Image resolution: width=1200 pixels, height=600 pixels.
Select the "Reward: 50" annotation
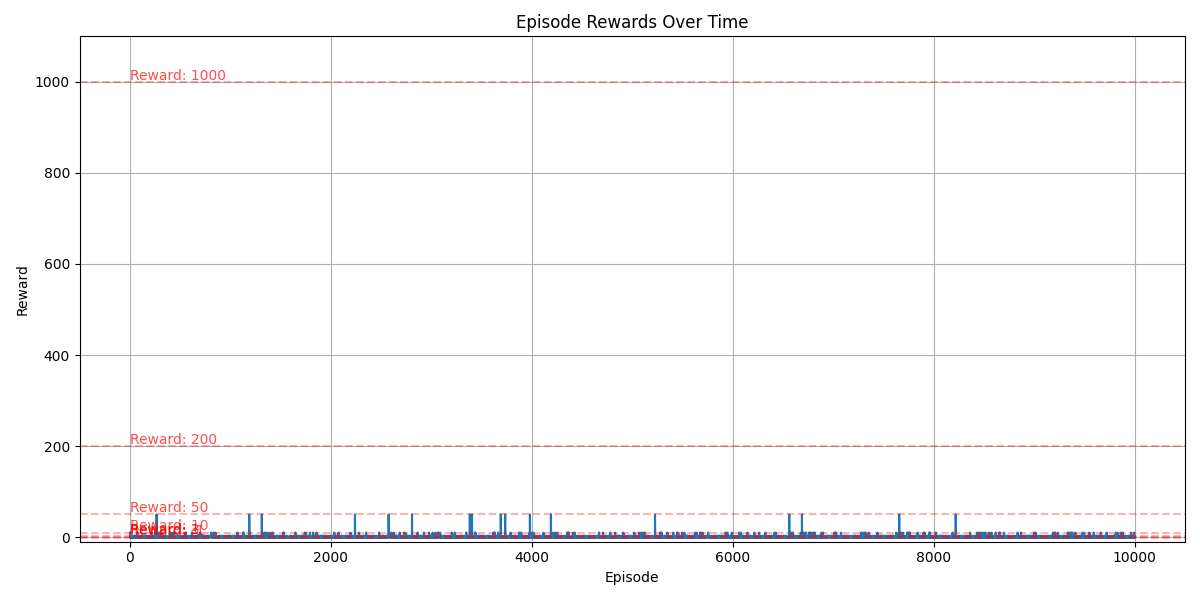[x=169, y=507]
